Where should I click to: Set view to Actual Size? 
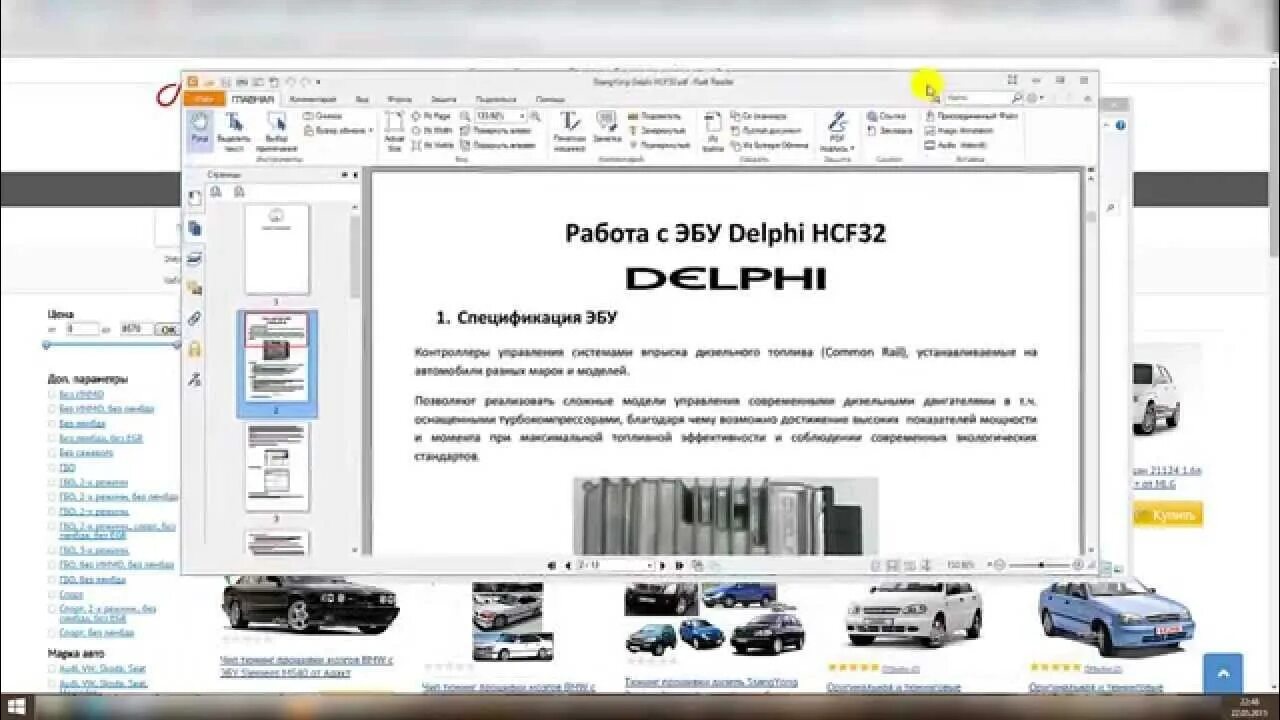point(394,131)
